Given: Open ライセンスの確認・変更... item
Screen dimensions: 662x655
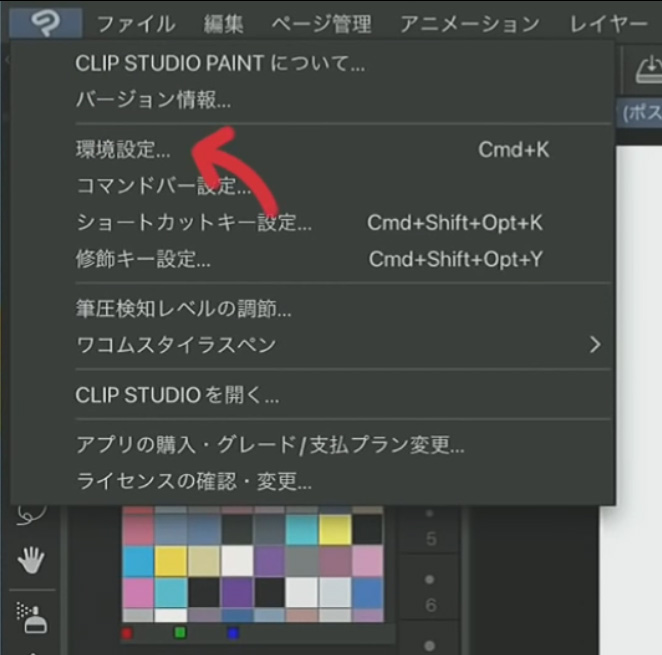Looking at the screenshot, I should point(194,481).
